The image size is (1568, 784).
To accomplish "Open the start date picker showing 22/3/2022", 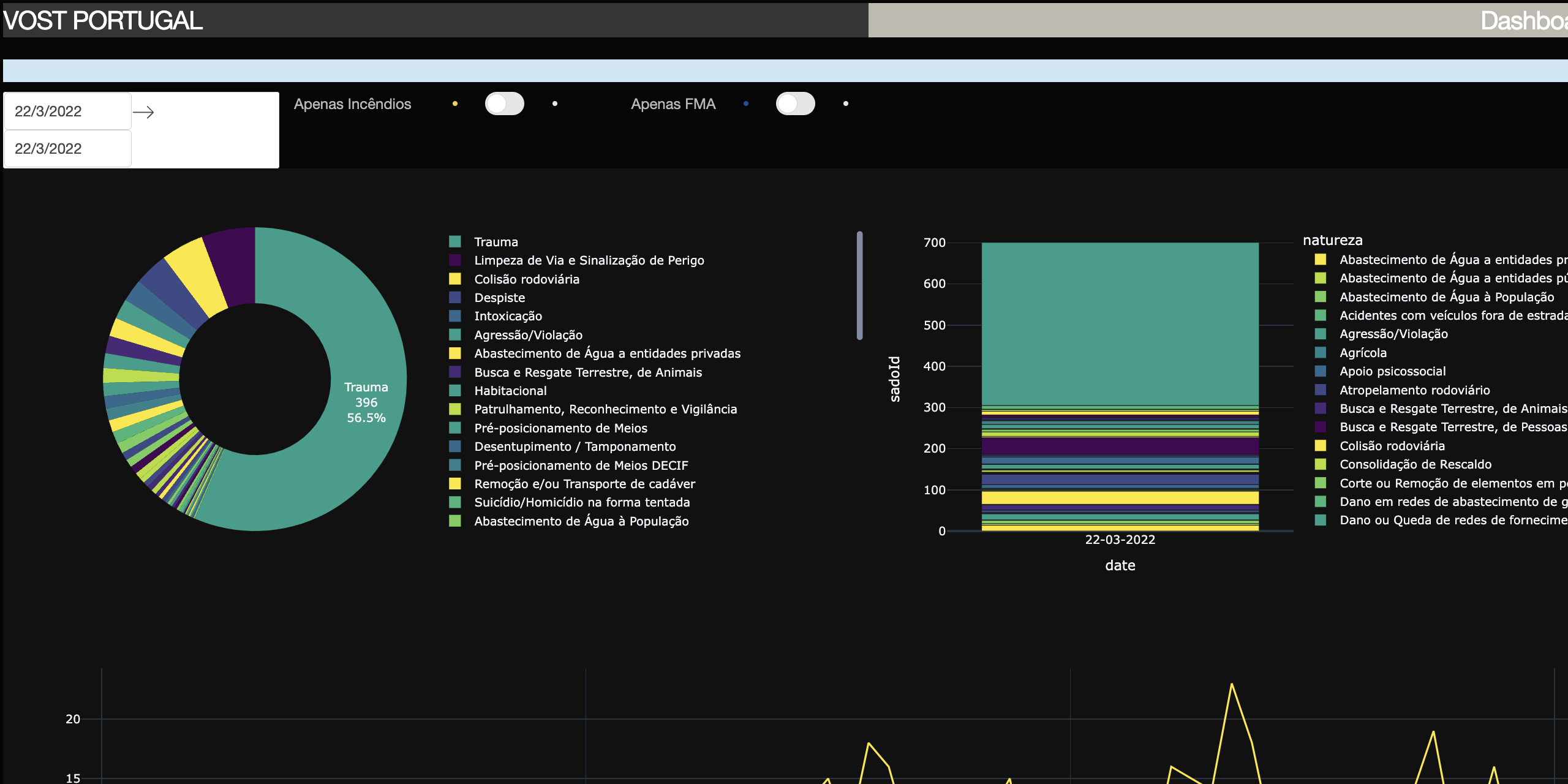I will click(x=67, y=111).
